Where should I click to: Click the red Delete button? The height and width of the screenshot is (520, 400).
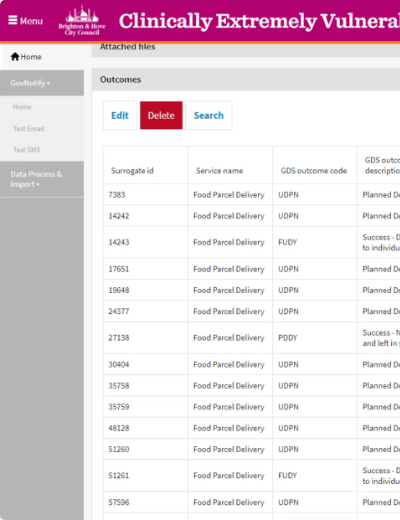coord(161,115)
